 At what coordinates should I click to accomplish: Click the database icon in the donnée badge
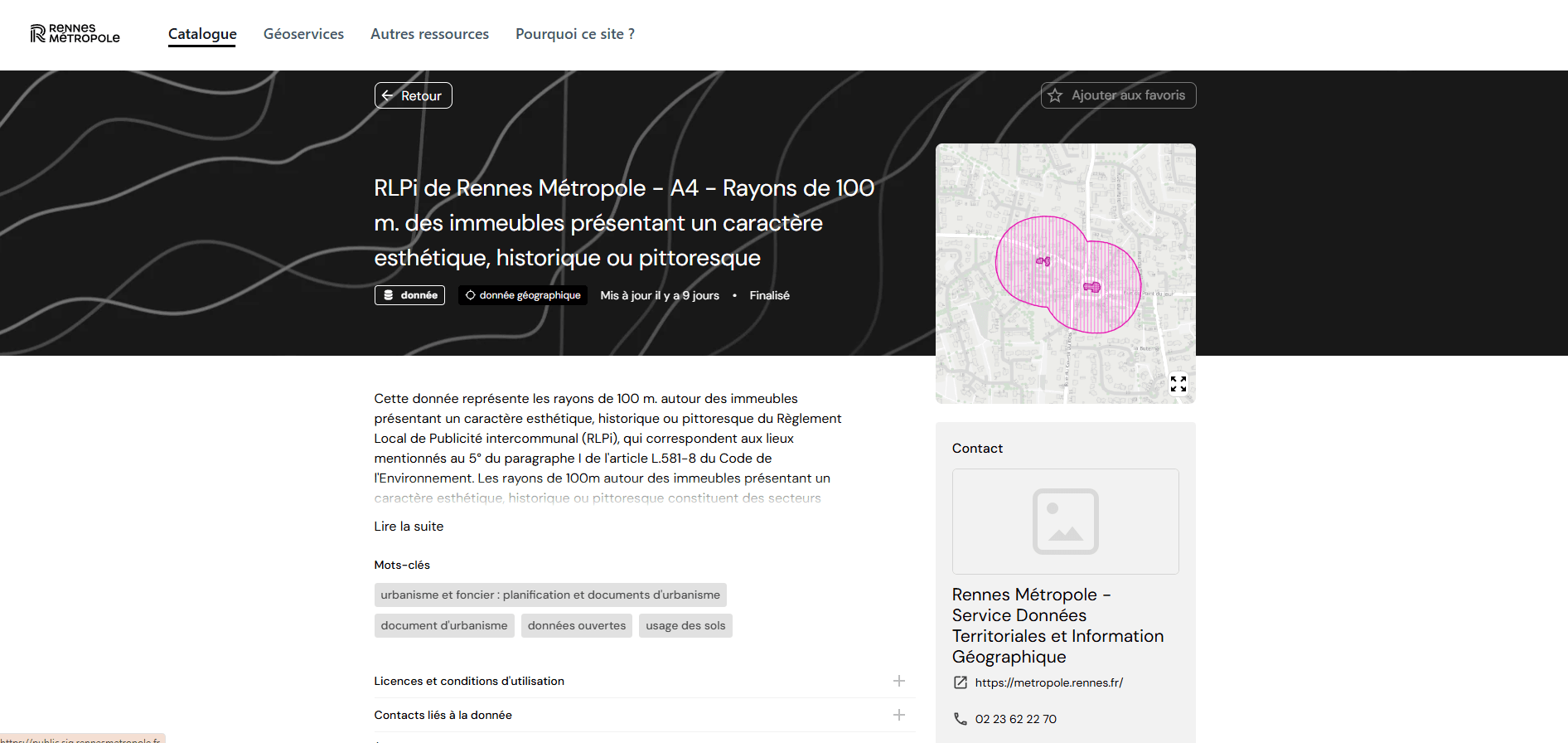click(x=388, y=295)
